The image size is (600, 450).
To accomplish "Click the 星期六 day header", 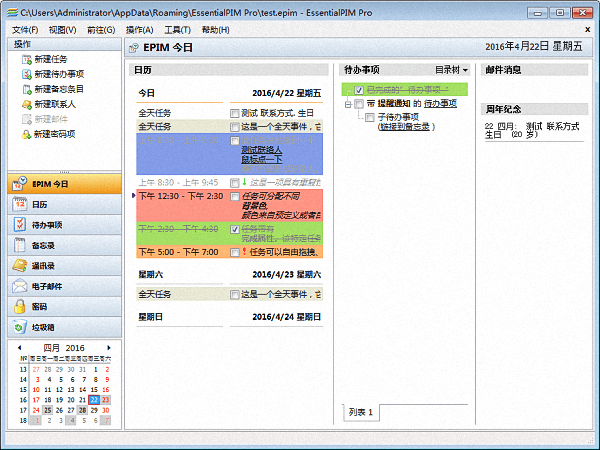I will (x=151, y=274).
